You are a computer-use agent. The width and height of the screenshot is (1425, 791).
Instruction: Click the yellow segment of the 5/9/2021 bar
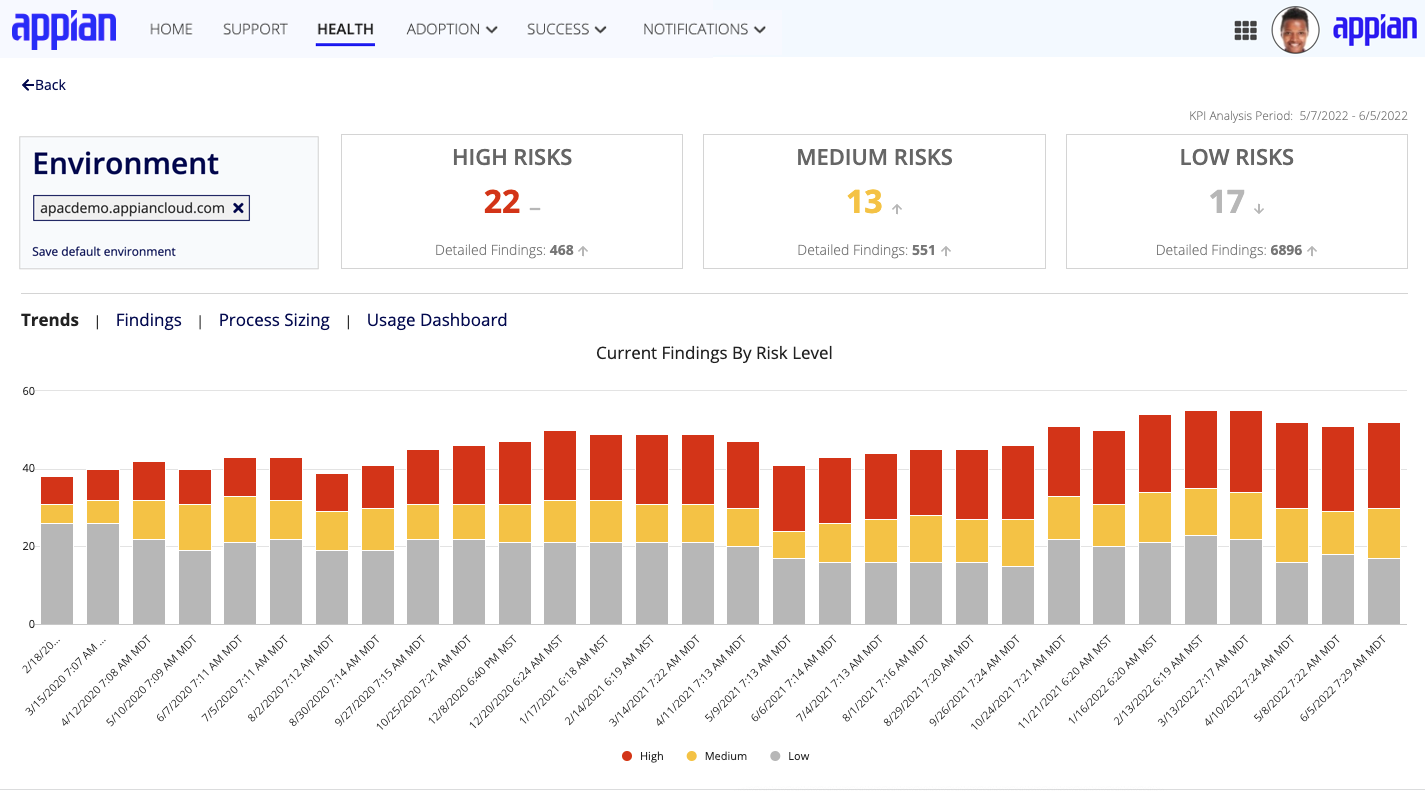coord(789,544)
